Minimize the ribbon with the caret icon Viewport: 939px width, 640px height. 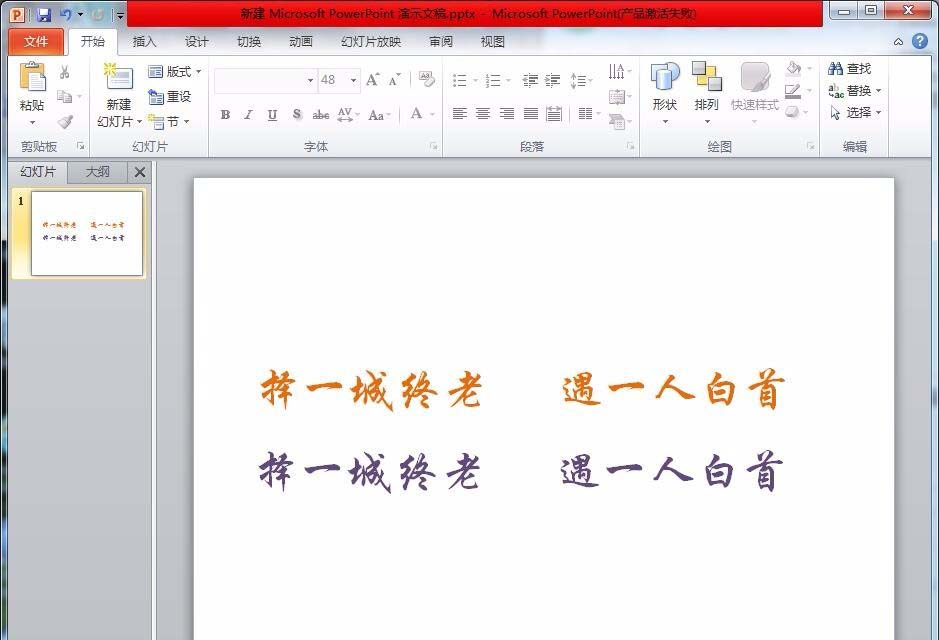pos(898,42)
